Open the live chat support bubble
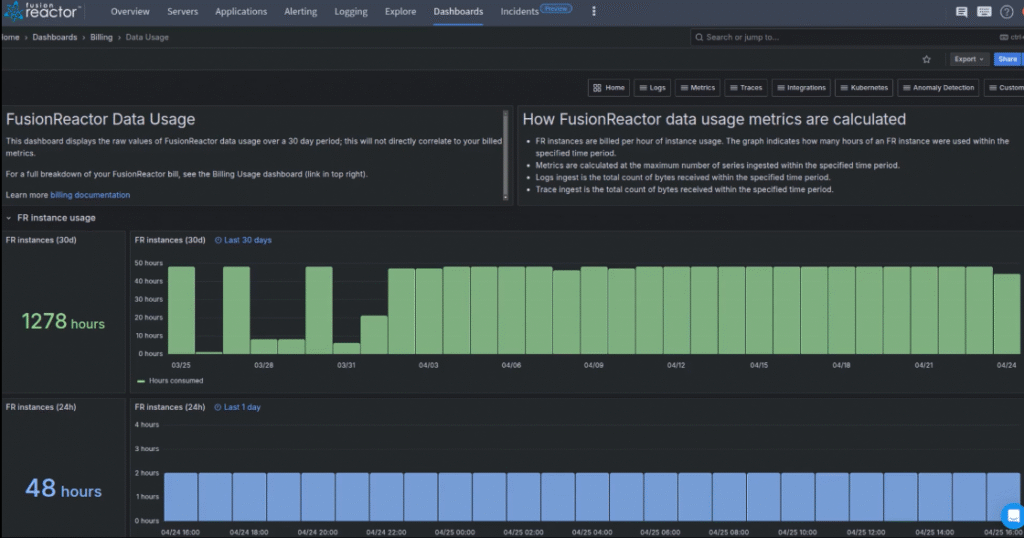The image size is (1024, 538). click(1013, 516)
